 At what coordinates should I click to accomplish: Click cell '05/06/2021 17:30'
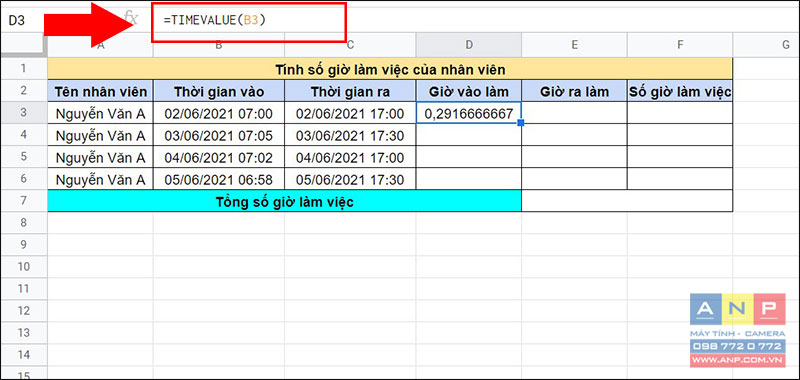coord(351,179)
